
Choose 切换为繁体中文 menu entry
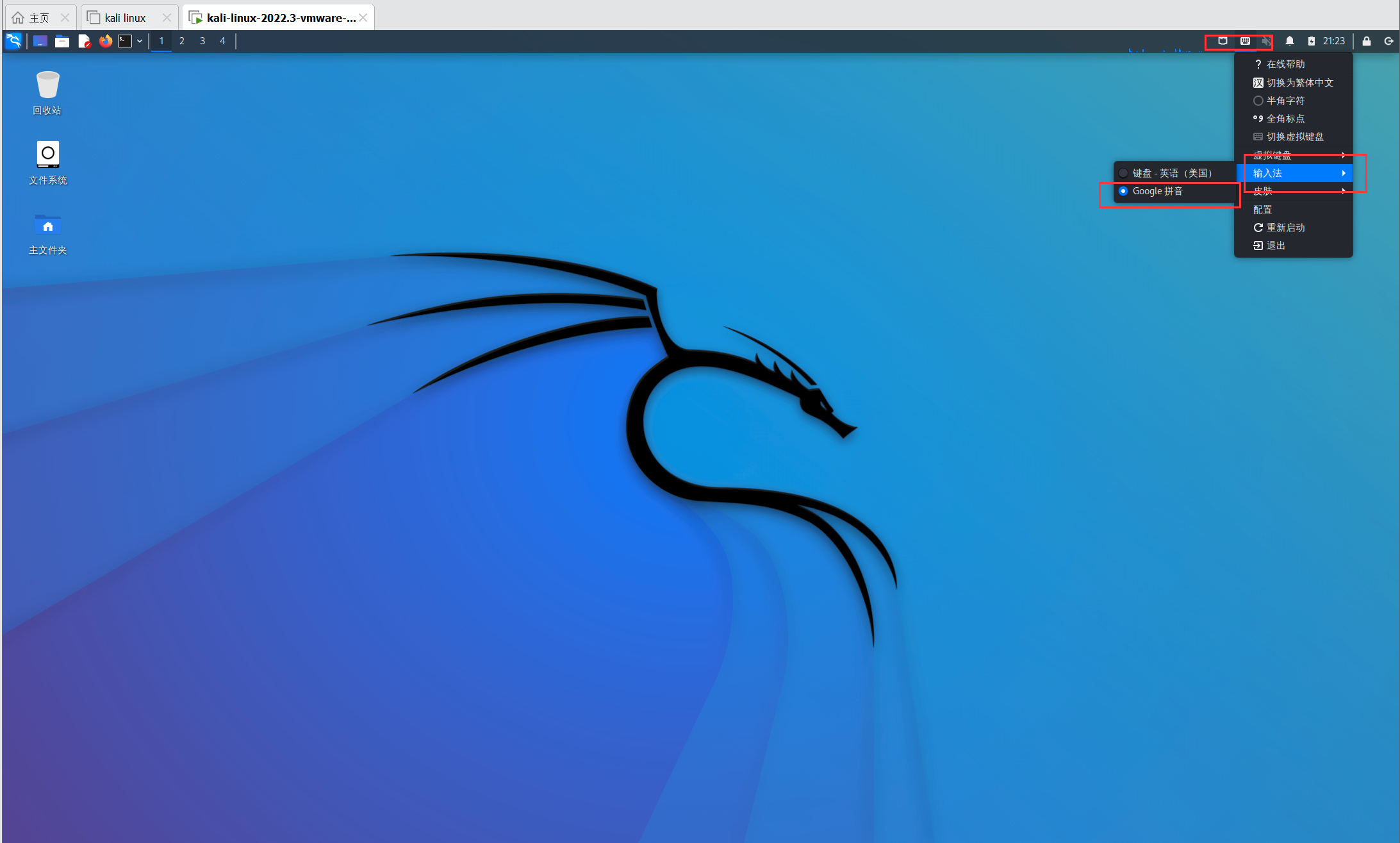pos(1294,83)
